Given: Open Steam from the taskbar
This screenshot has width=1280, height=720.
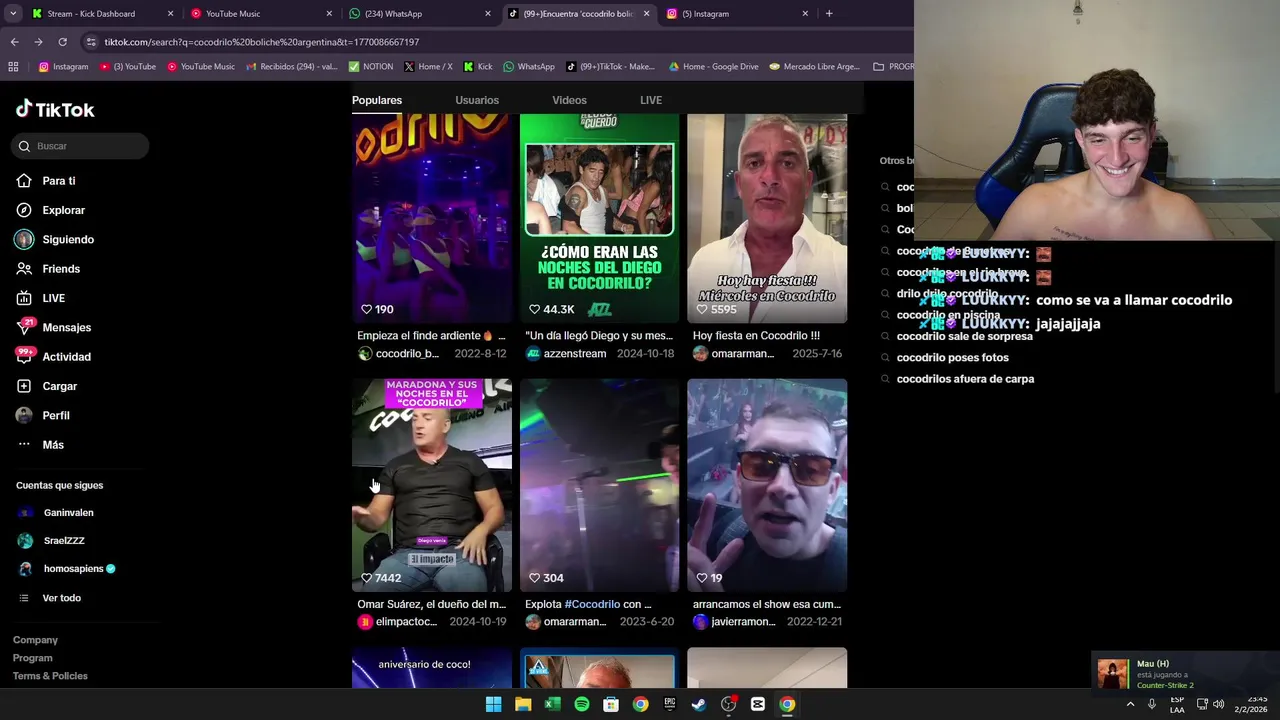Looking at the screenshot, I should (x=699, y=704).
